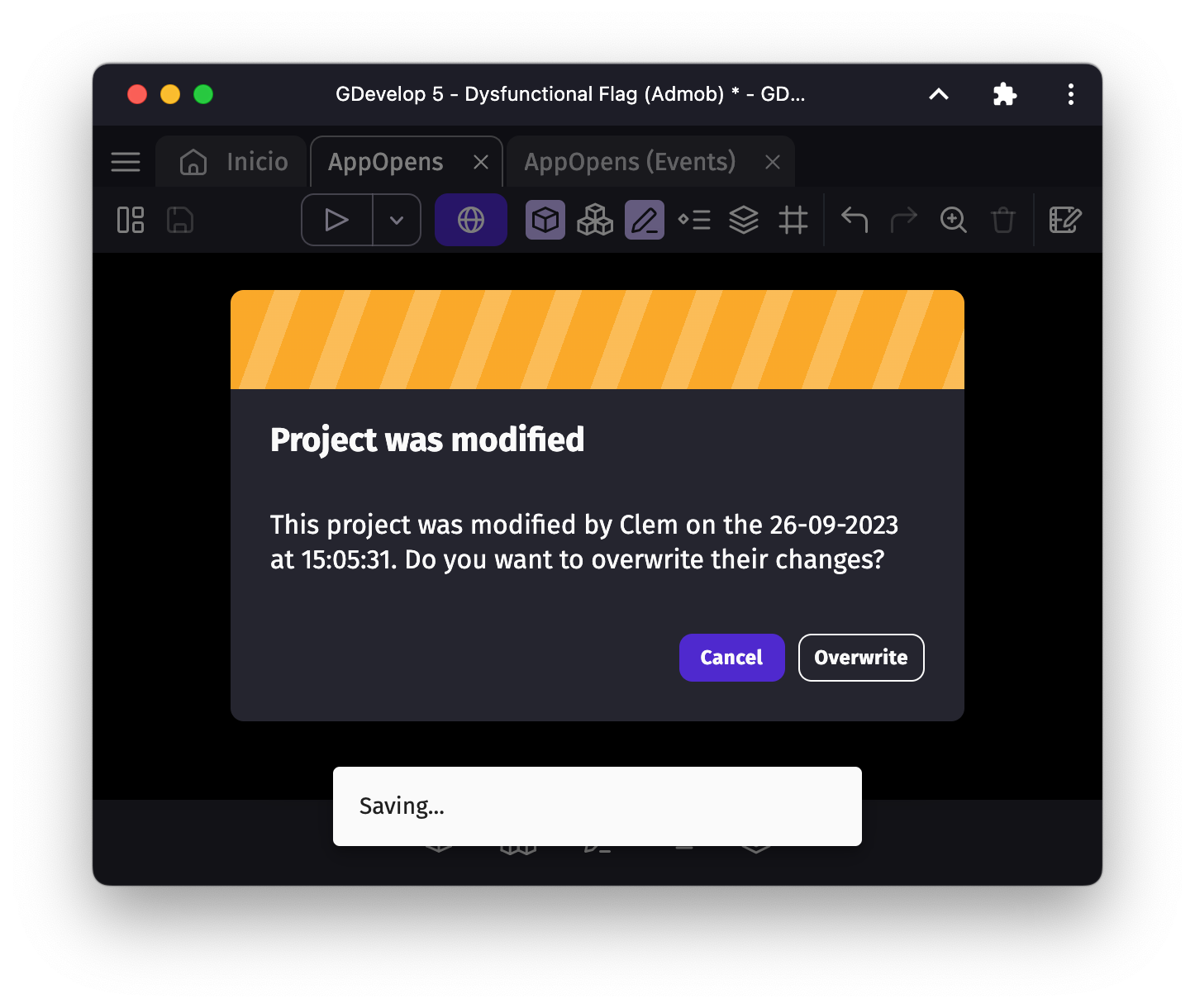This screenshot has height=1008, width=1195.
Task: Open the zoom options magnifier
Action: coord(954,221)
